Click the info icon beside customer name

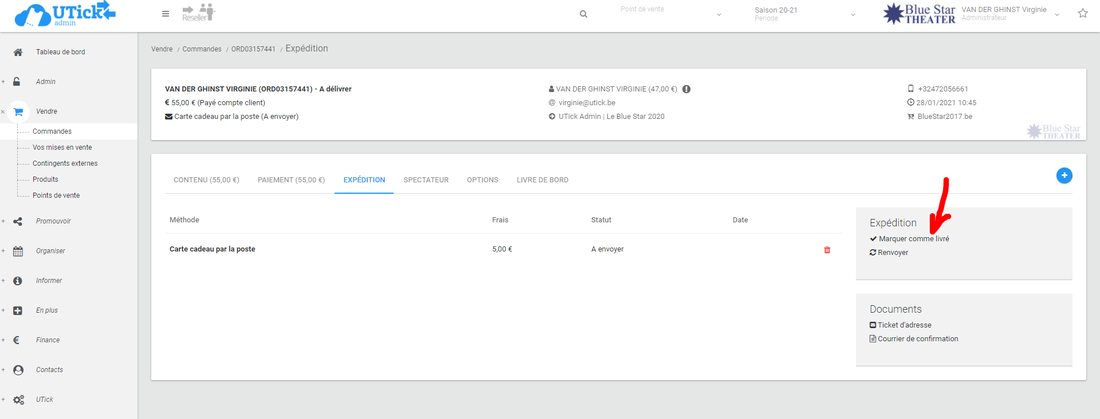687,88
